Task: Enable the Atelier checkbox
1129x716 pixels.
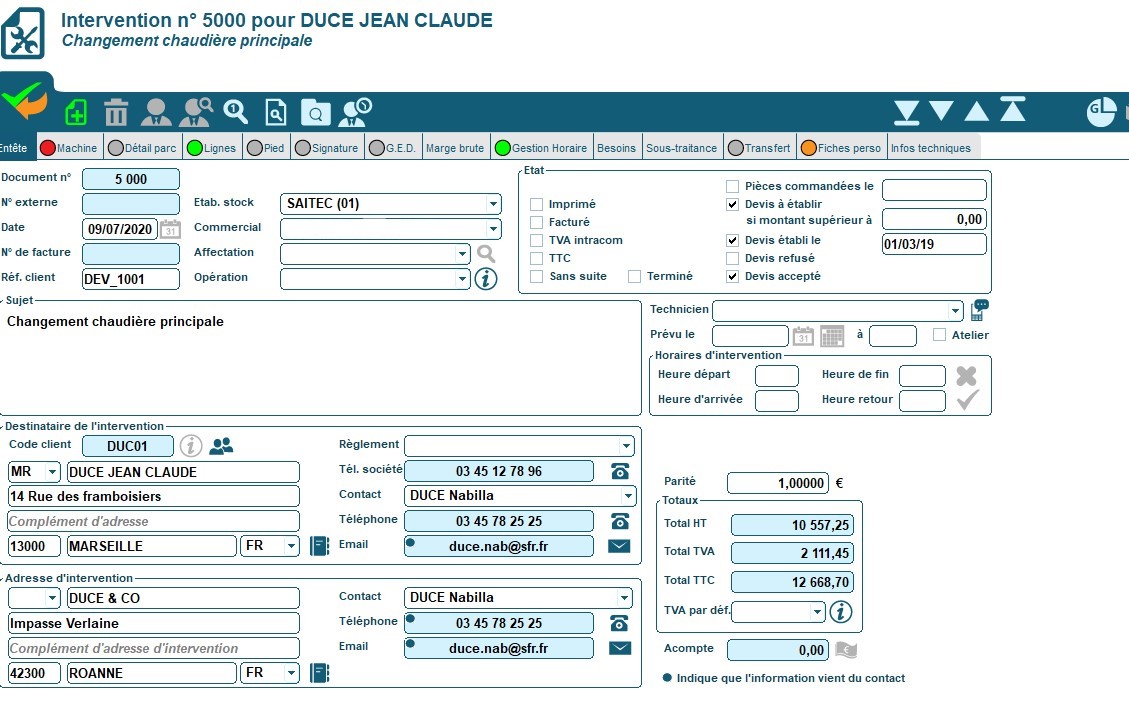Action: pos(939,335)
